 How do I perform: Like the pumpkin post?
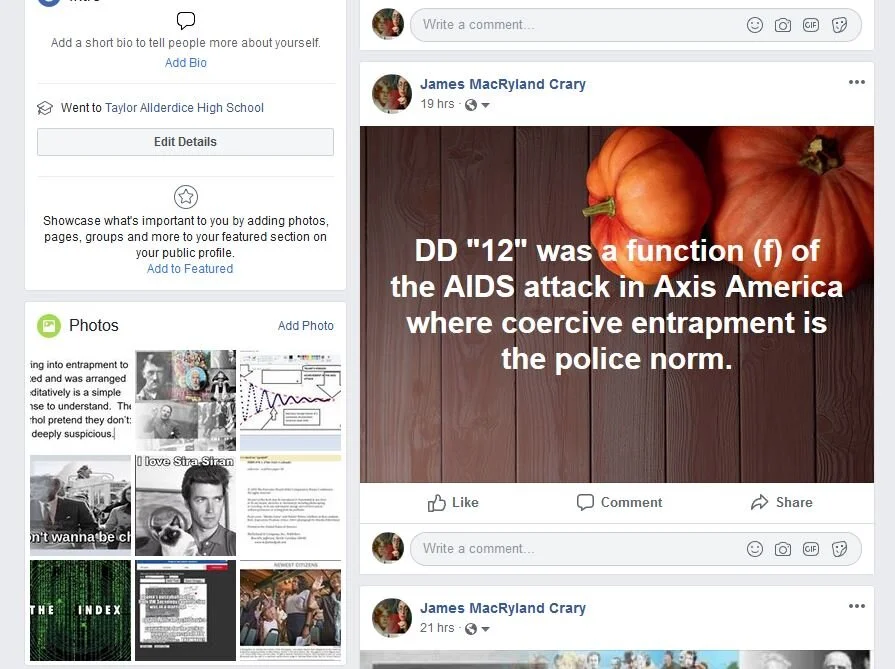click(x=453, y=503)
